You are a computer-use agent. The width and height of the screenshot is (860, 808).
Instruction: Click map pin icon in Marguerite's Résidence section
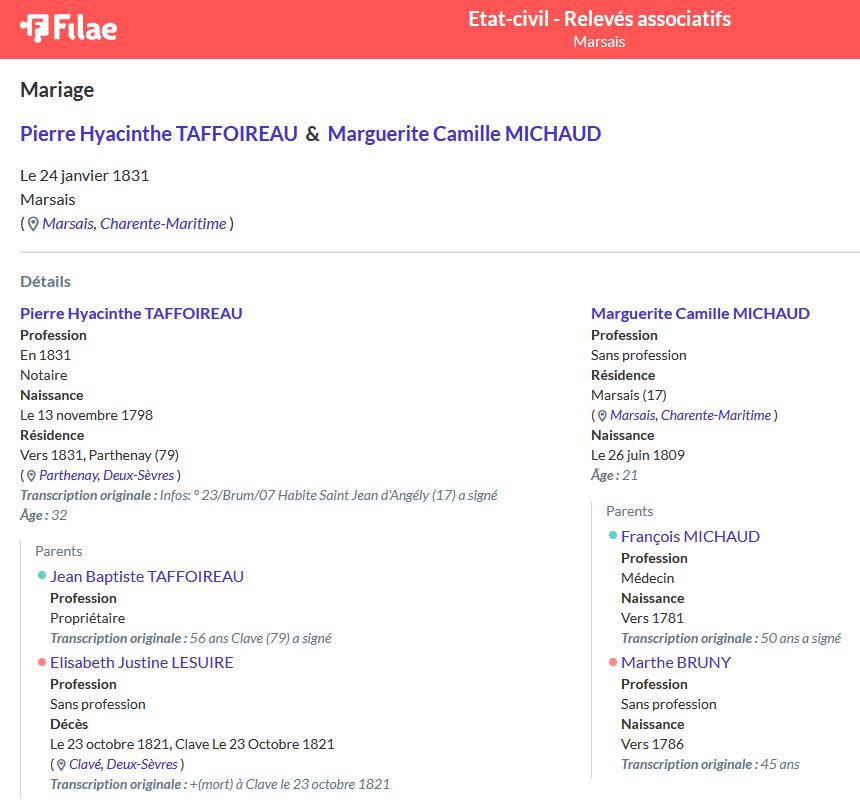click(x=602, y=416)
